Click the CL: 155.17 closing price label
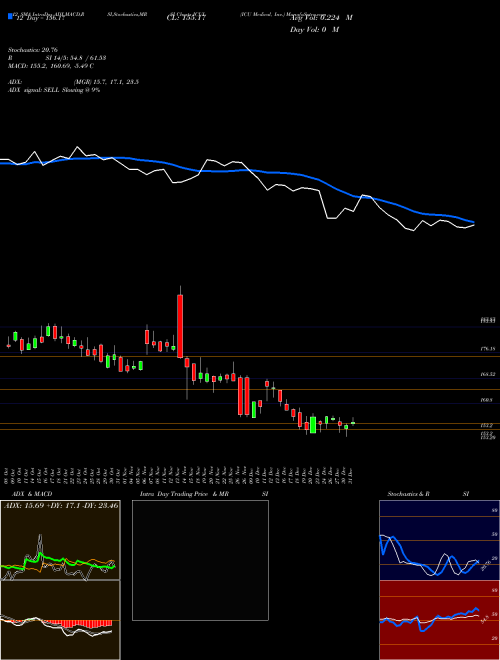The width and height of the screenshot is (500, 660). pyautogui.click(x=186, y=18)
